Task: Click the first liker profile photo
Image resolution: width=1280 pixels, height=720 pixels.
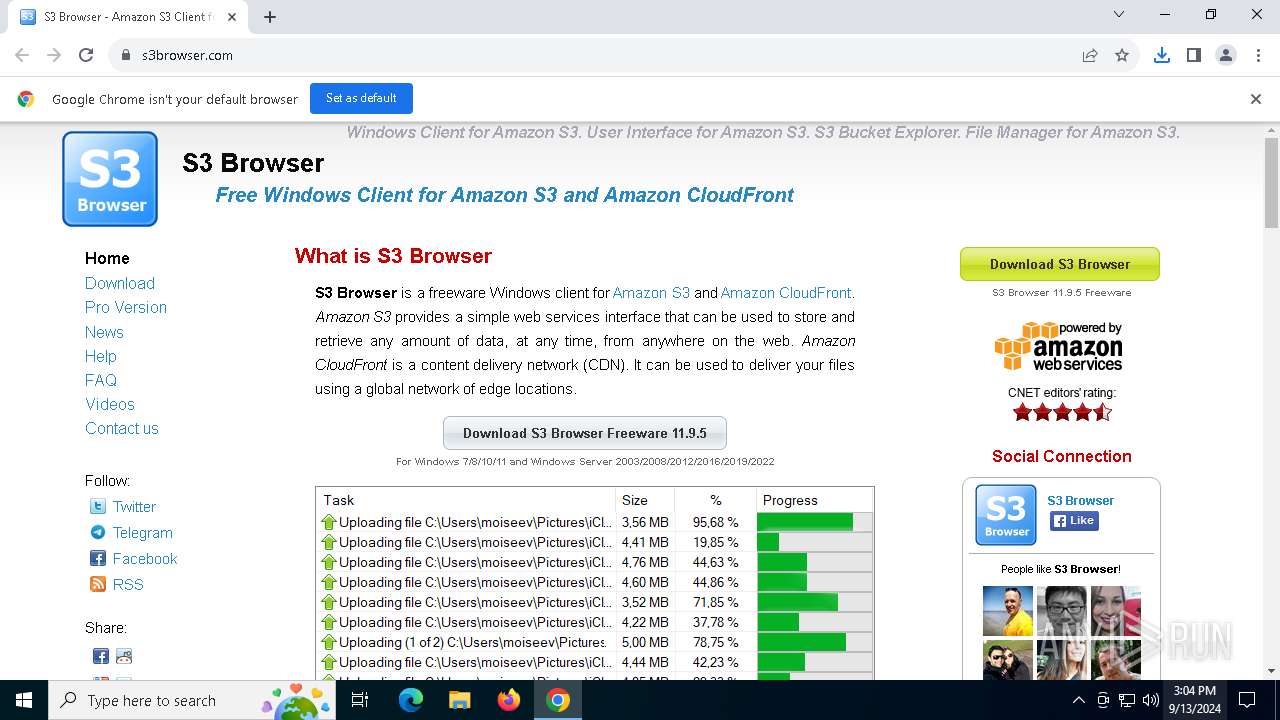Action: [1007, 610]
